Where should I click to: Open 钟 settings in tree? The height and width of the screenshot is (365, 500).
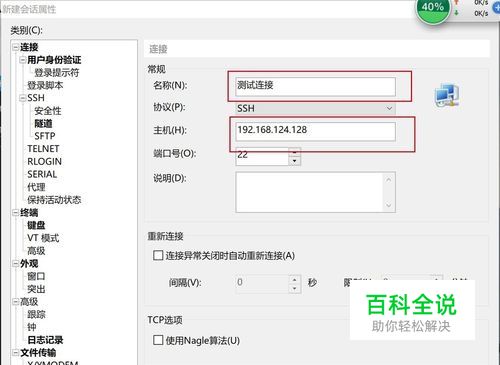[x=32, y=327]
